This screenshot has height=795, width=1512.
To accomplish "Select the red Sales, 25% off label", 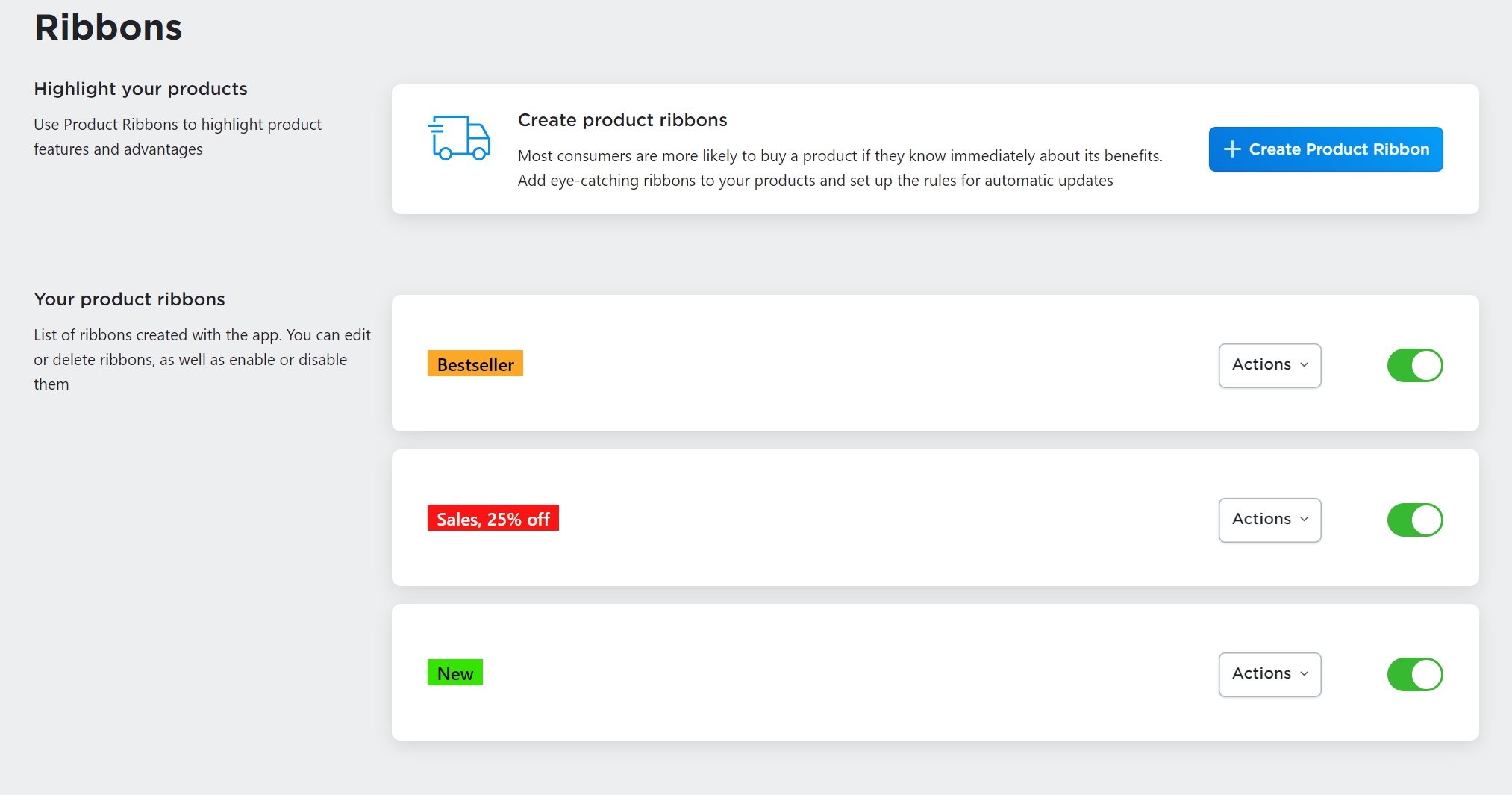I will click(493, 518).
